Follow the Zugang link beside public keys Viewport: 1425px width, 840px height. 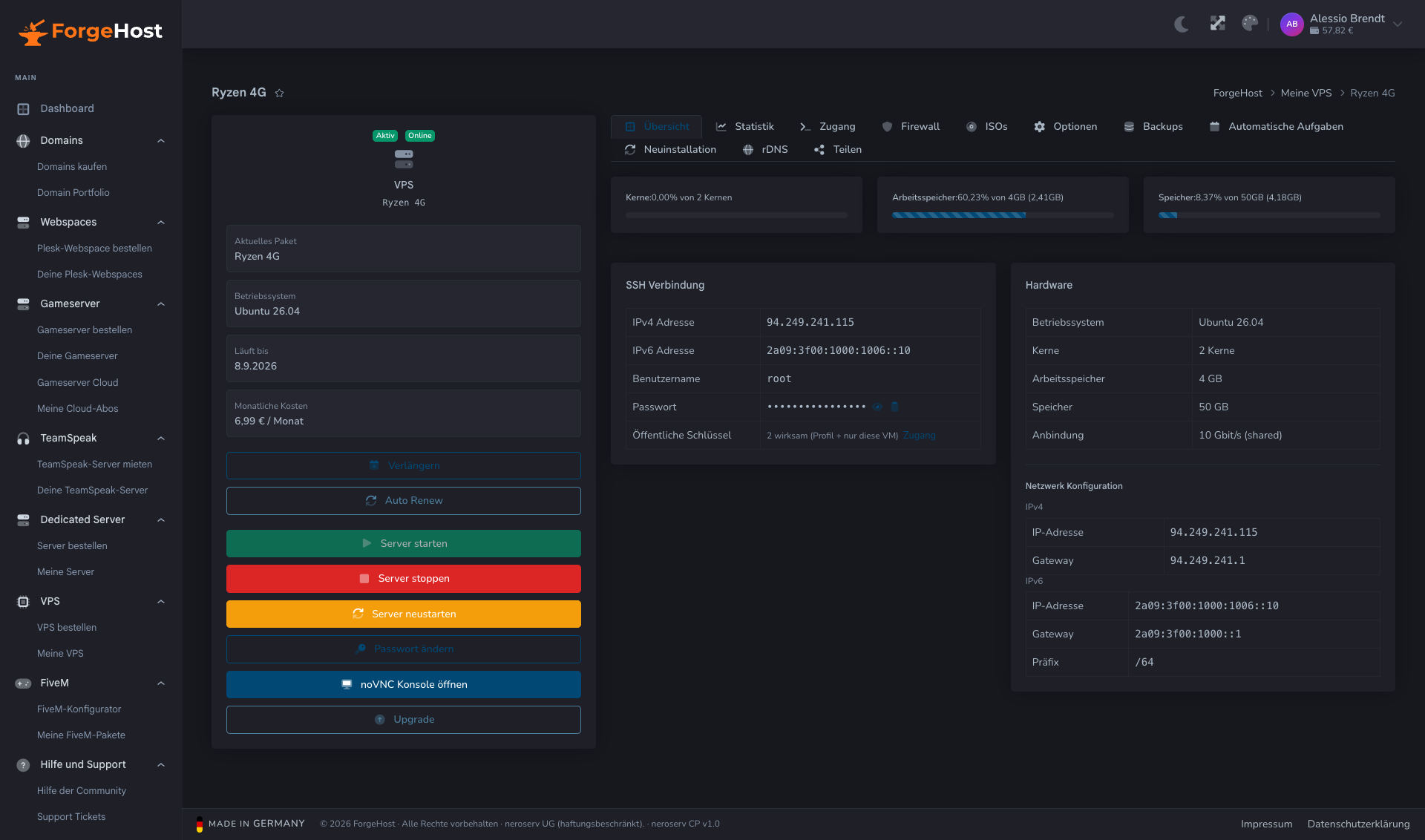pos(919,436)
